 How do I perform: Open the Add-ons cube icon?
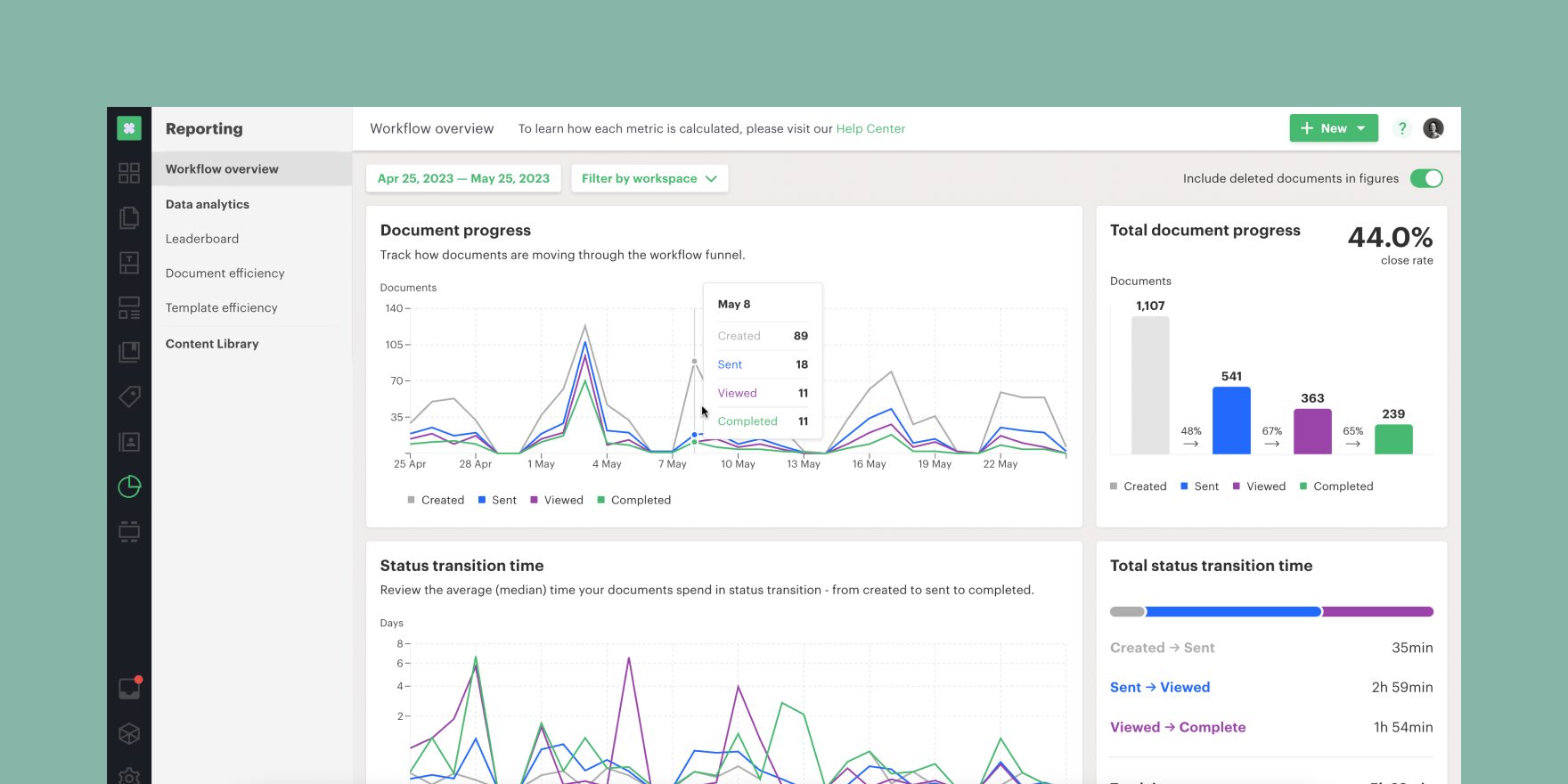coord(129,733)
